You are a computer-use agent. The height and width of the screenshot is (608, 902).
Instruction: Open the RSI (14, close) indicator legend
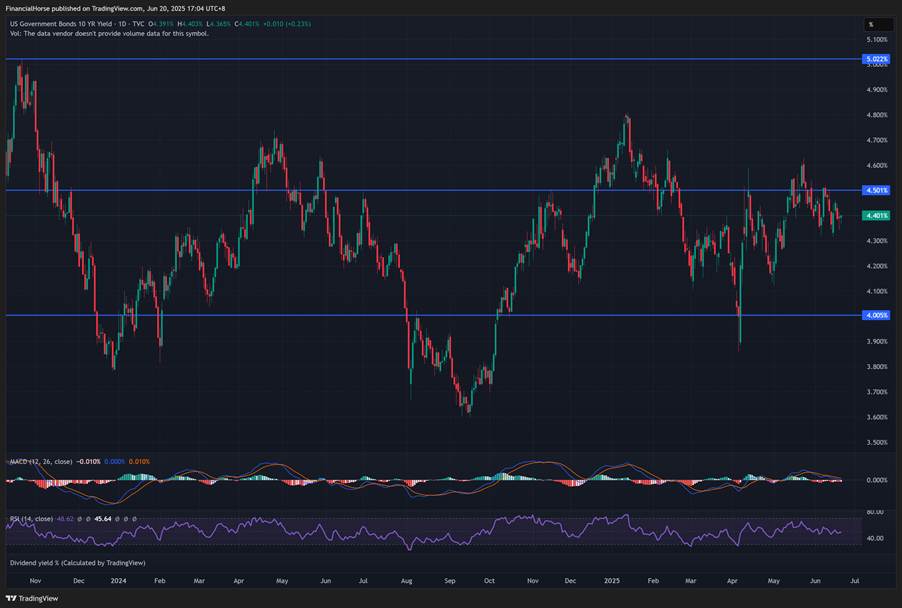[32, 519]
